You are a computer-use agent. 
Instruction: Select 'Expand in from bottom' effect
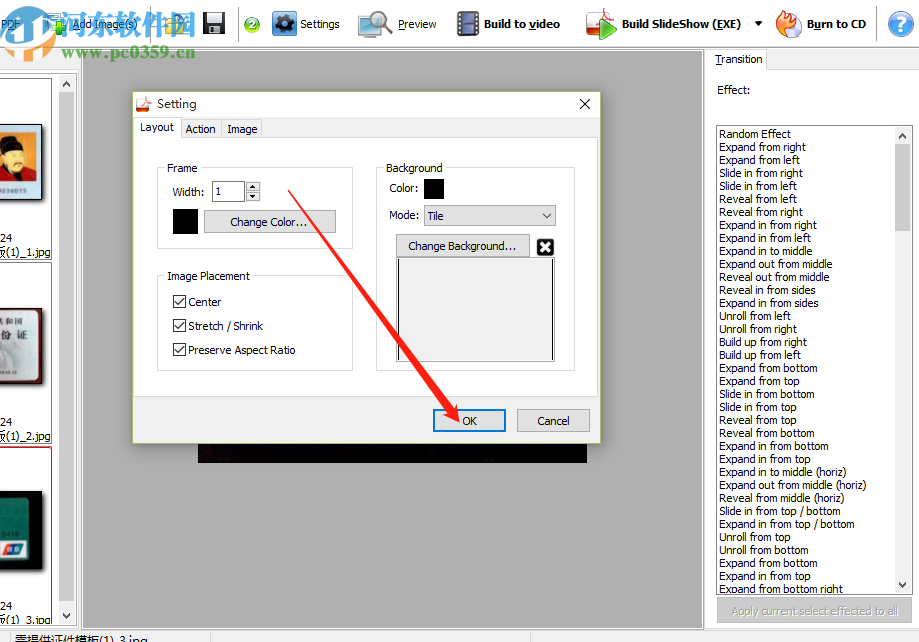pyautogui.click(x=774, y=446)
